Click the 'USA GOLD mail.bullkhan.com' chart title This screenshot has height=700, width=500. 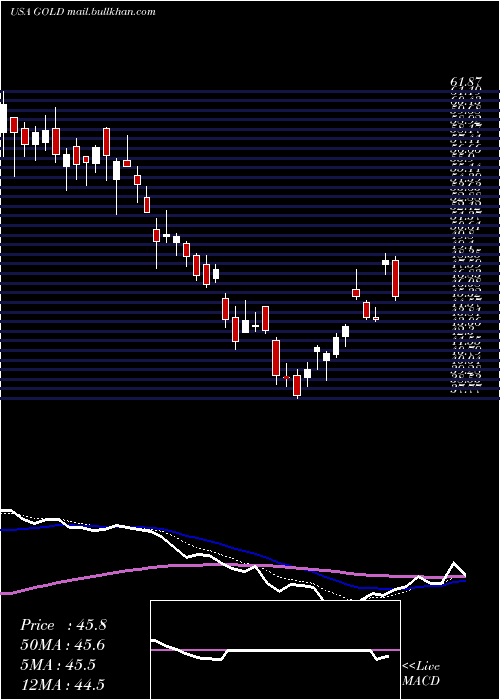[83, 12]
